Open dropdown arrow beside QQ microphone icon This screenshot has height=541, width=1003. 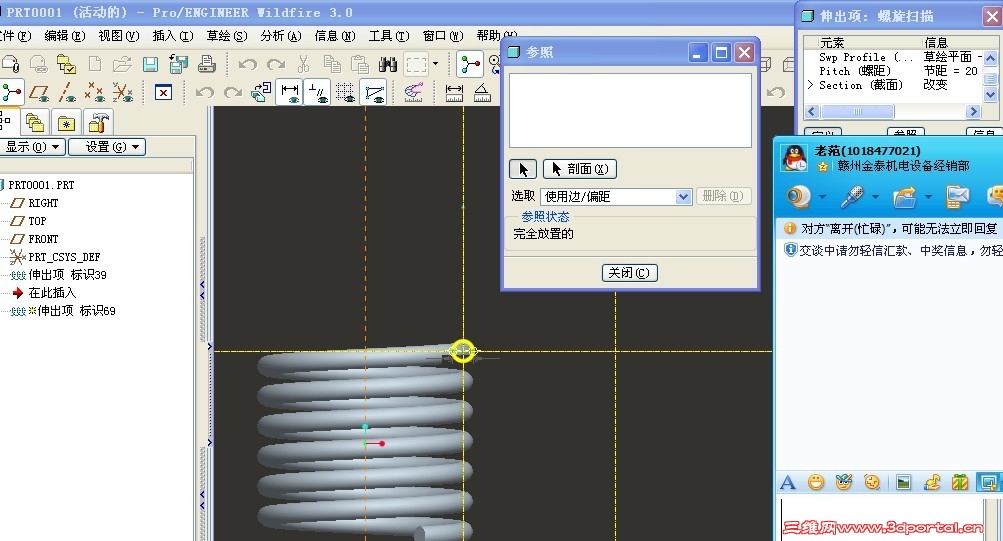(x=875, y=197)
